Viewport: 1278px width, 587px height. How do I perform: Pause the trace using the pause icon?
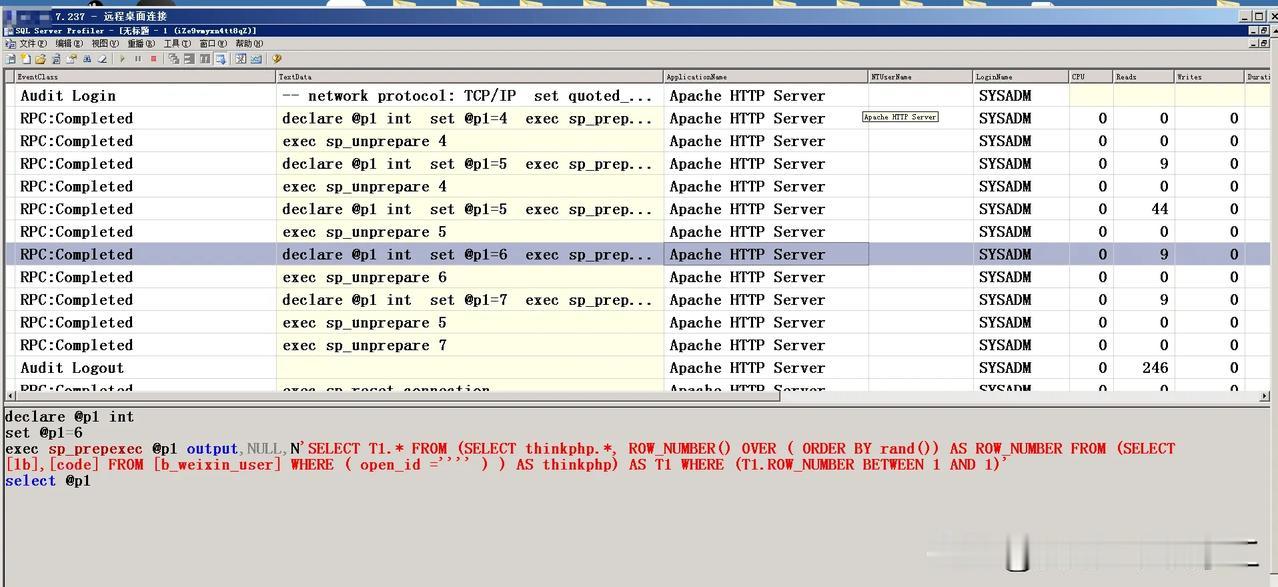pyautogui.click(x=137, y=59)
